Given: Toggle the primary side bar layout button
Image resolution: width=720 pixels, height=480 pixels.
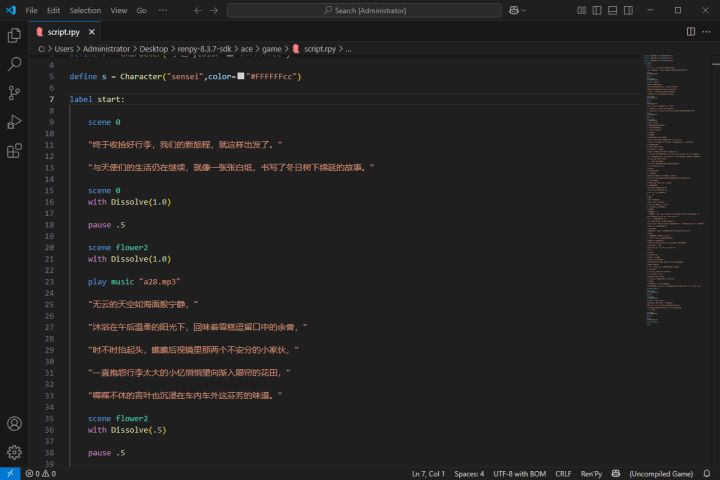Looking at the screenshot, I should 597,10.
